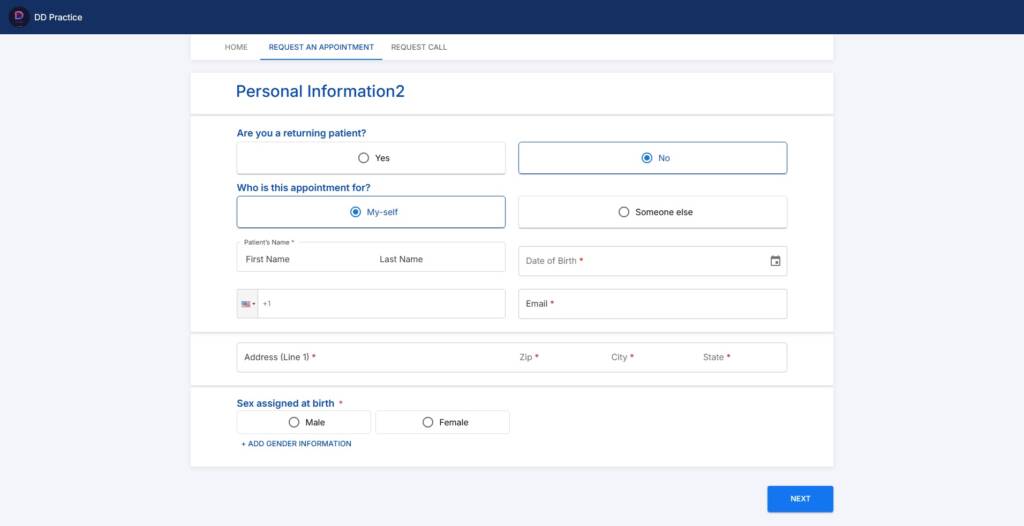
Task: Open the US flag country code selector
Action: [x=247, y=304]
